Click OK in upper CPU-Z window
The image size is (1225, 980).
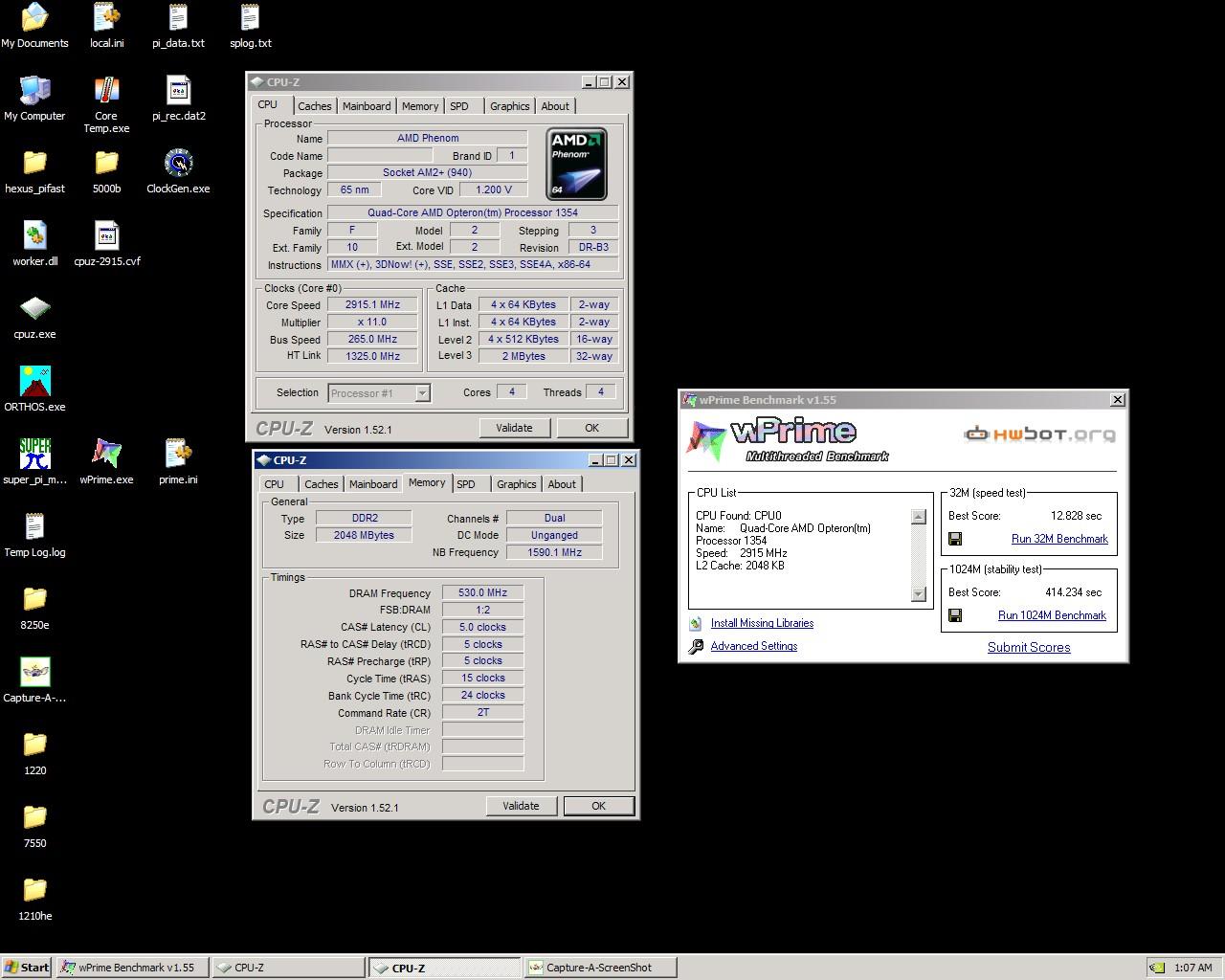591,428
